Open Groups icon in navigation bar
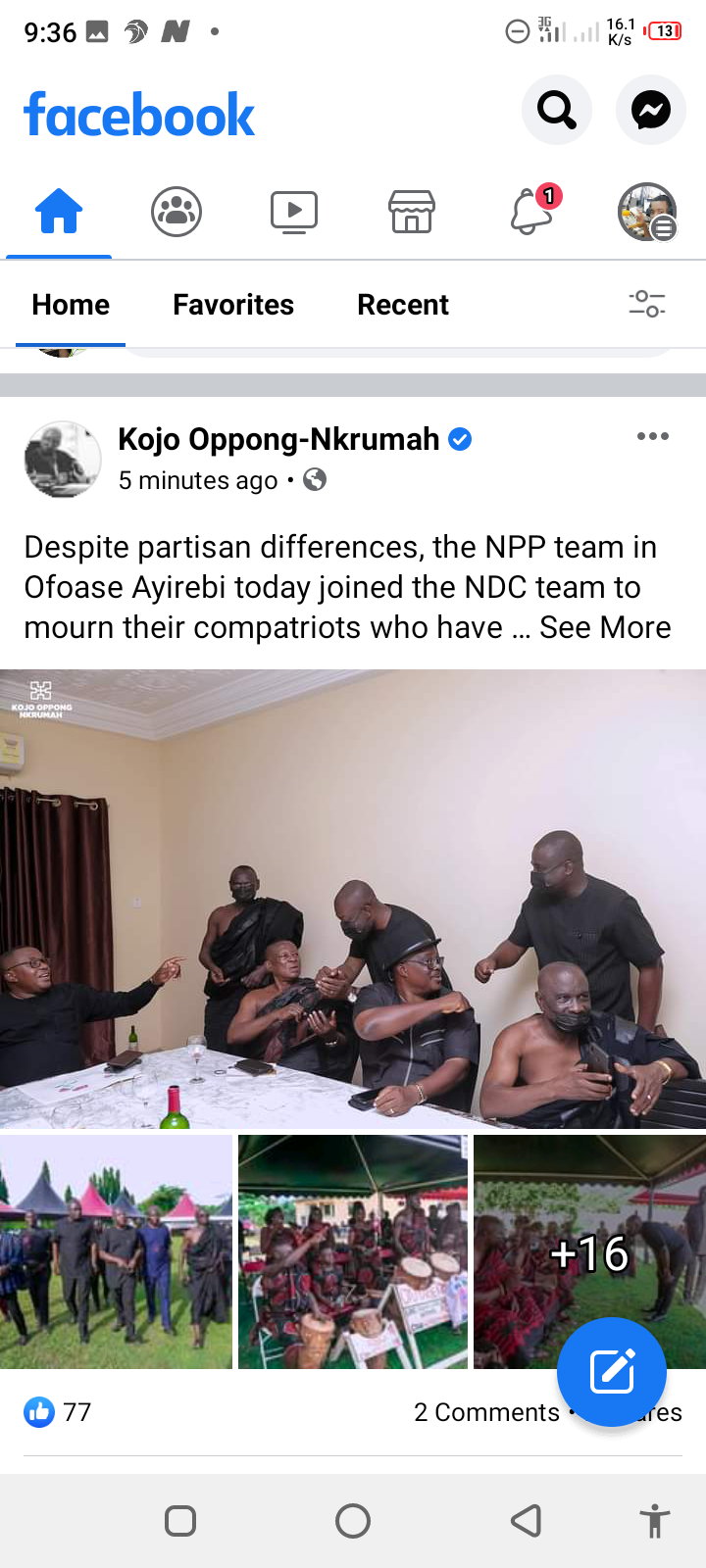Screen dimensions: 706x1568 [x=176, y=211]
